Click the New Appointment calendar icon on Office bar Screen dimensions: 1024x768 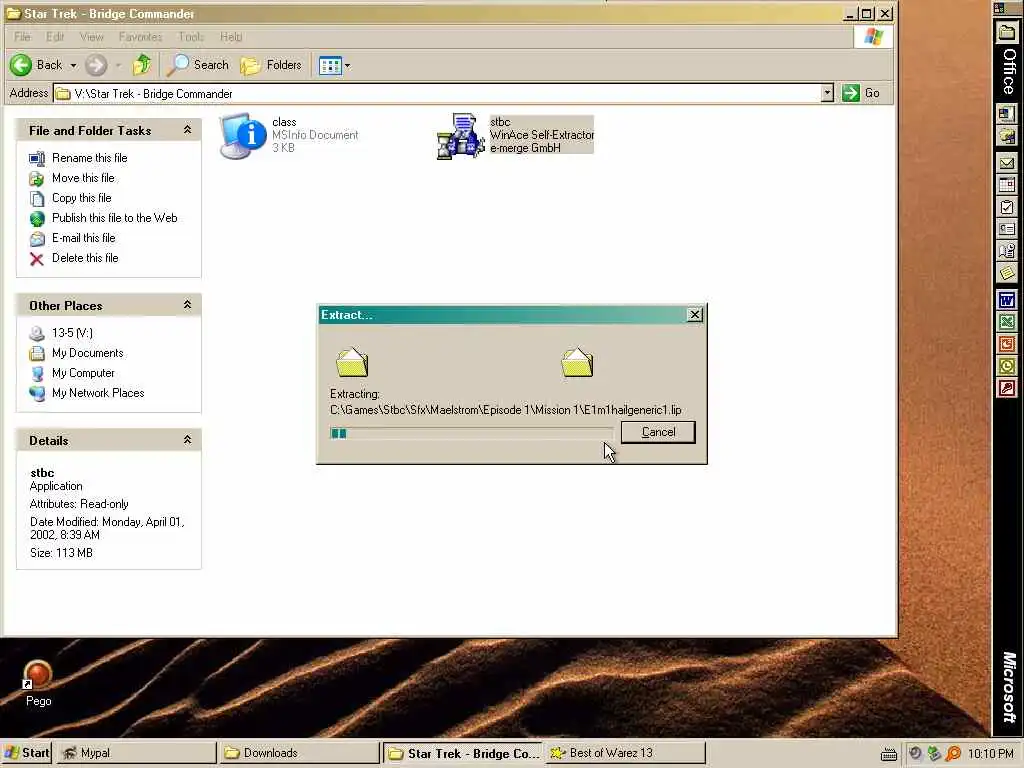(1006, 185)
